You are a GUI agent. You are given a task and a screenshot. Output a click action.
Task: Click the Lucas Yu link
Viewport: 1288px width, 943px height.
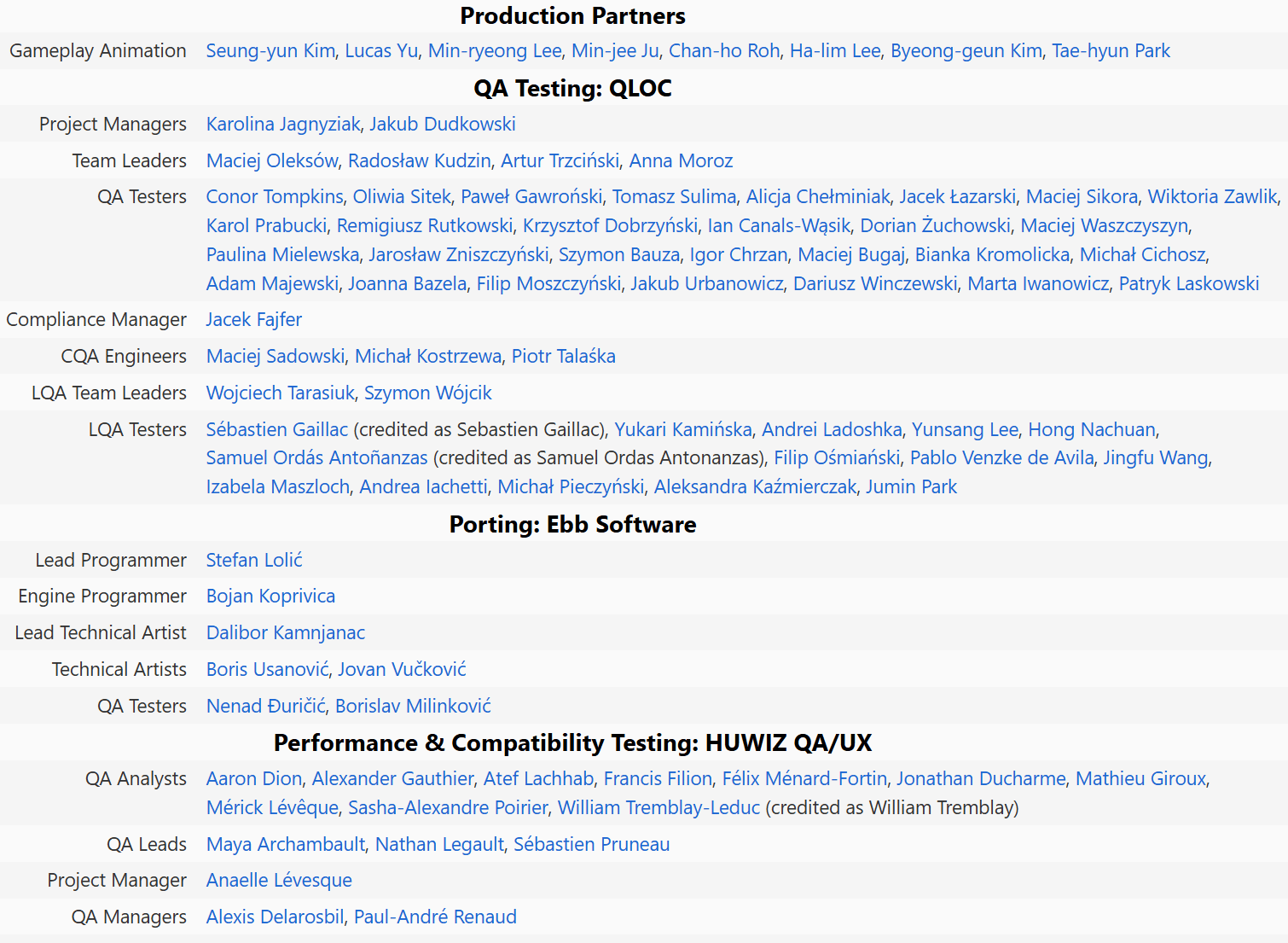381,51
